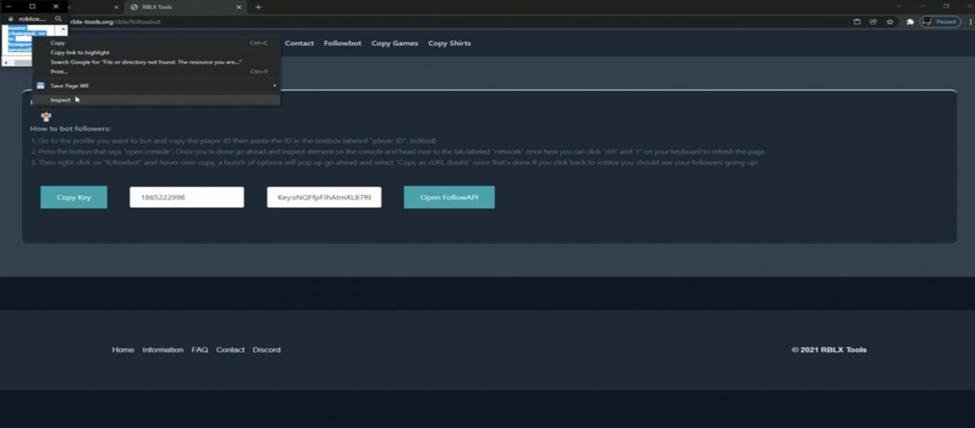Open the Extensions puzzle-piece icon
This screenshot has width=975, height=428.
(x=910, y=21)
